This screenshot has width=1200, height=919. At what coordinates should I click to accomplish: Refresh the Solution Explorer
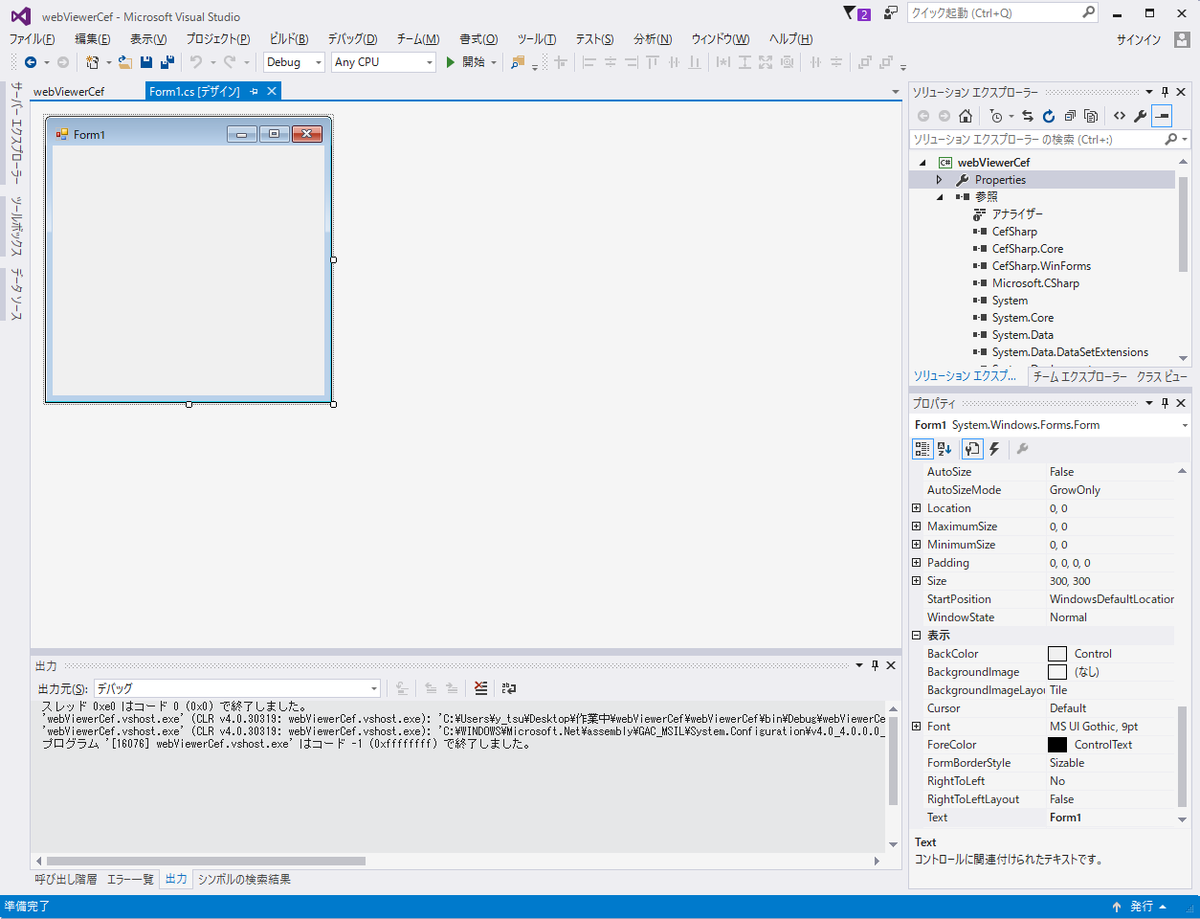tap(1048, 115)
